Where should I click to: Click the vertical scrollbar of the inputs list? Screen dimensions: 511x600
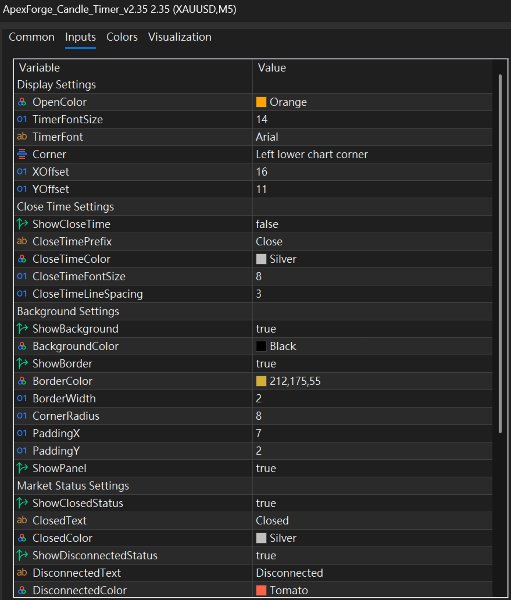point(500,254)
